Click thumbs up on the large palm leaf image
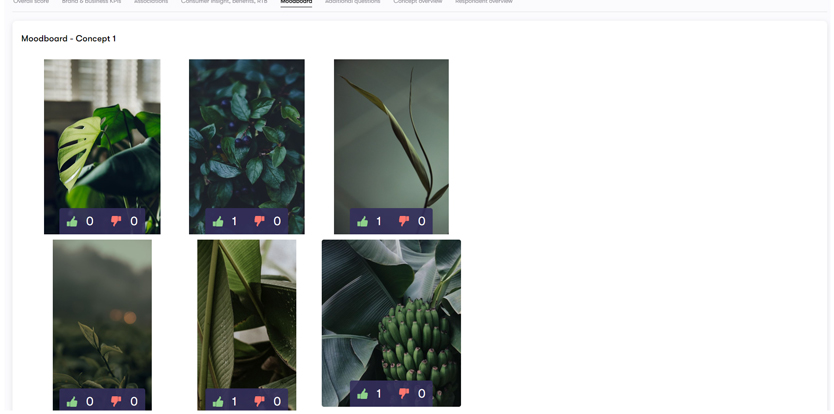834x414 pixels. (x=218, y=401)
